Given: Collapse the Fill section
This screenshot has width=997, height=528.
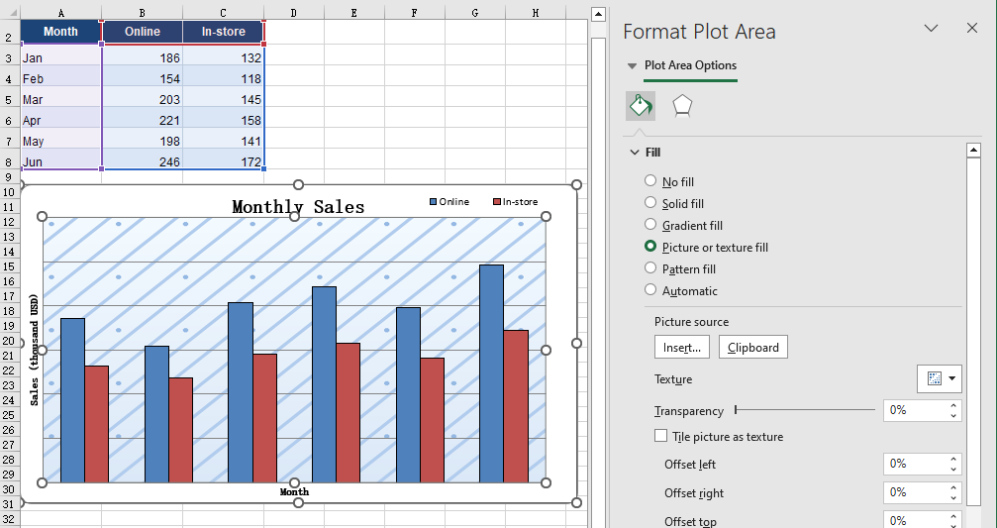Looking at the screenshot, I should [x=635, y=152].
